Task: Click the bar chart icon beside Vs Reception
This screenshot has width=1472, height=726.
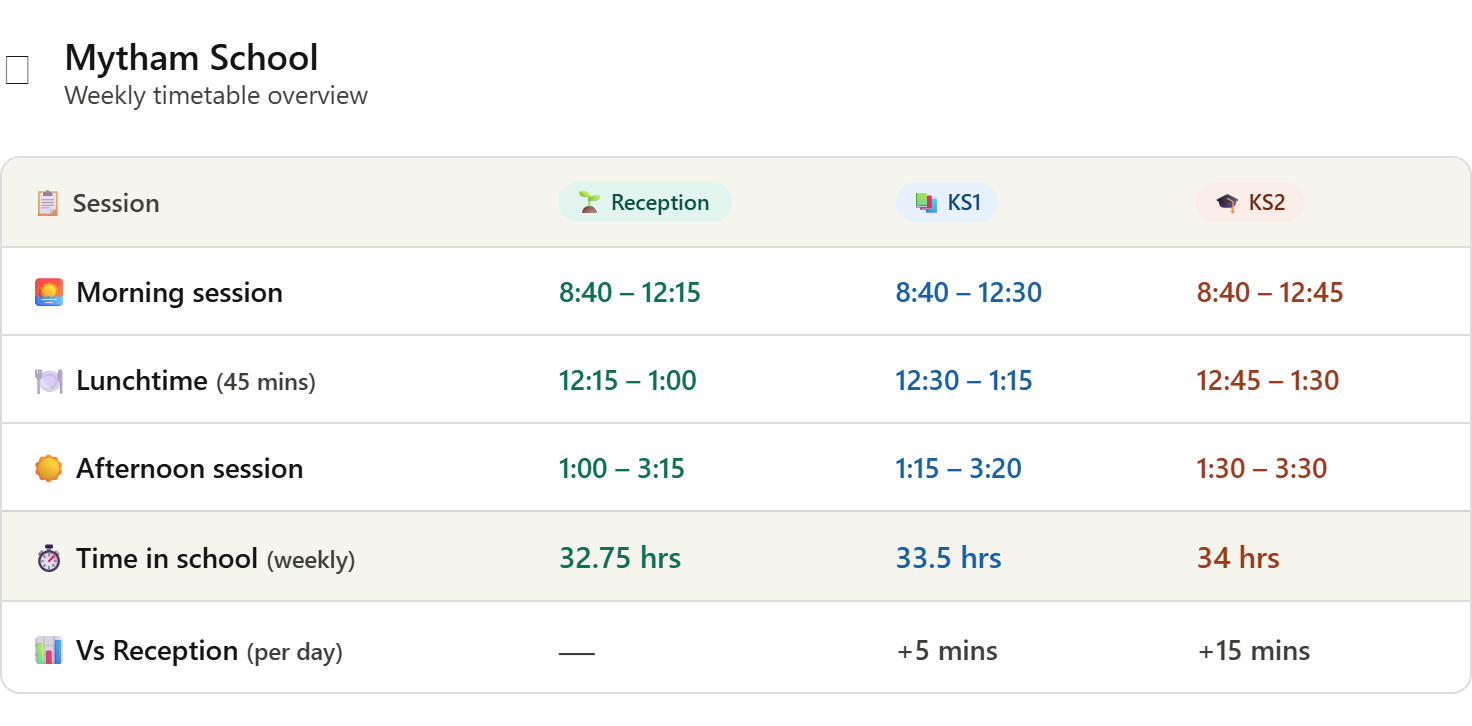Action: click(49, 651)
